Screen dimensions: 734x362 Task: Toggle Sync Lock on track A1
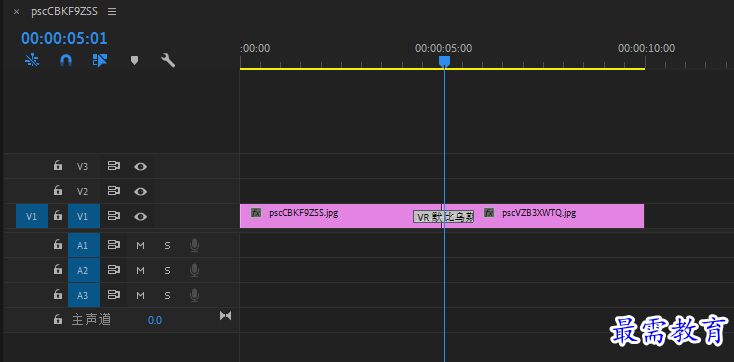tap(114, 244)
